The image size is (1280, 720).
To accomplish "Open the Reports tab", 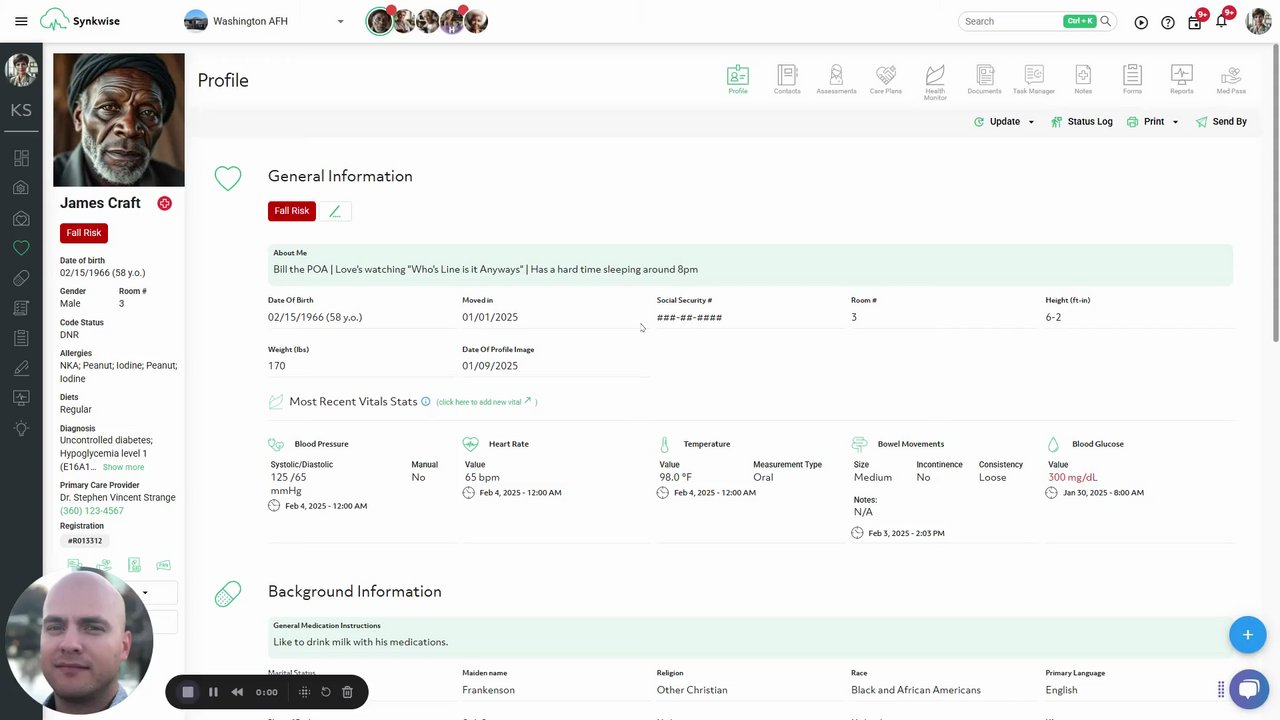I will (1182, 80).
